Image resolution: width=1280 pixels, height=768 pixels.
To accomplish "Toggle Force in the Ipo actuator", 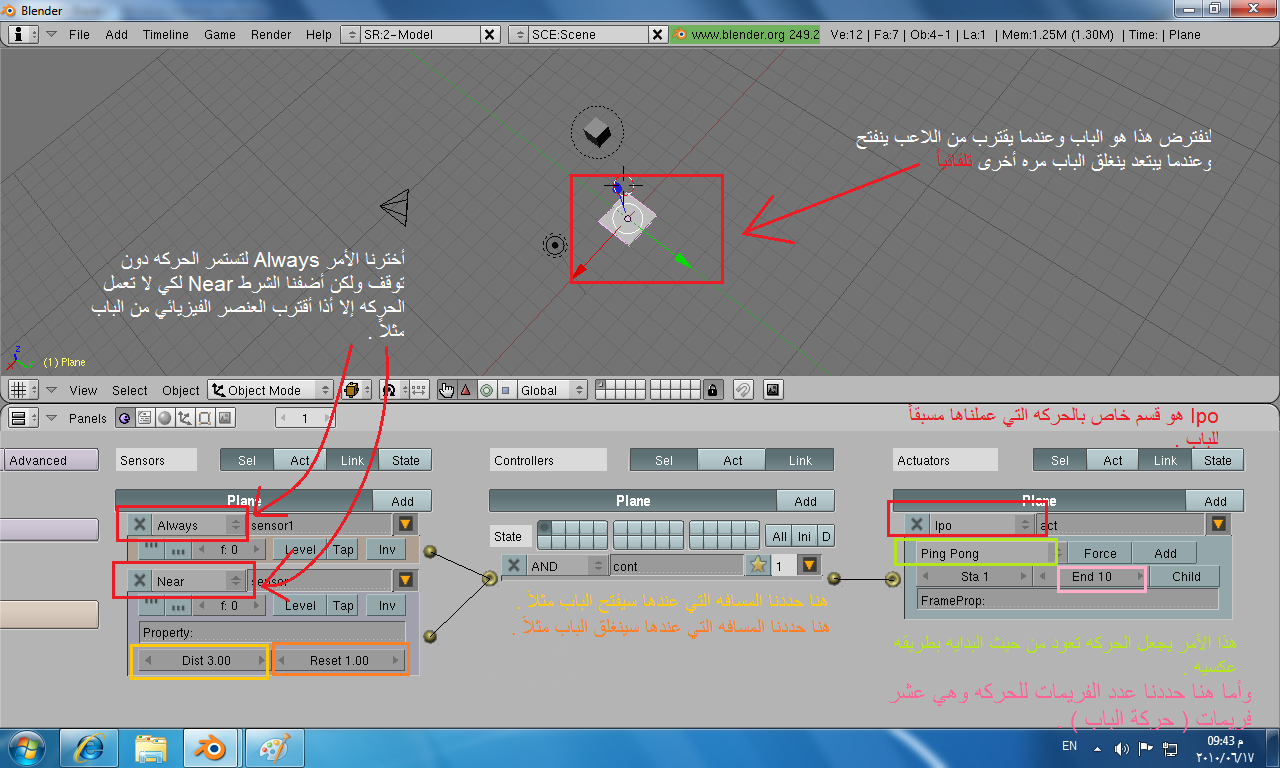I will pos(1100,553).
